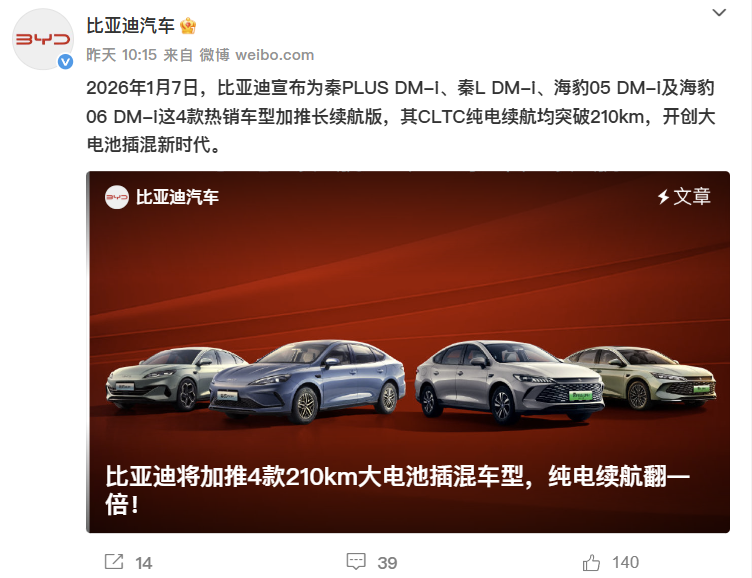Click the post body text
752x578 pixels.
pos(401,116)
